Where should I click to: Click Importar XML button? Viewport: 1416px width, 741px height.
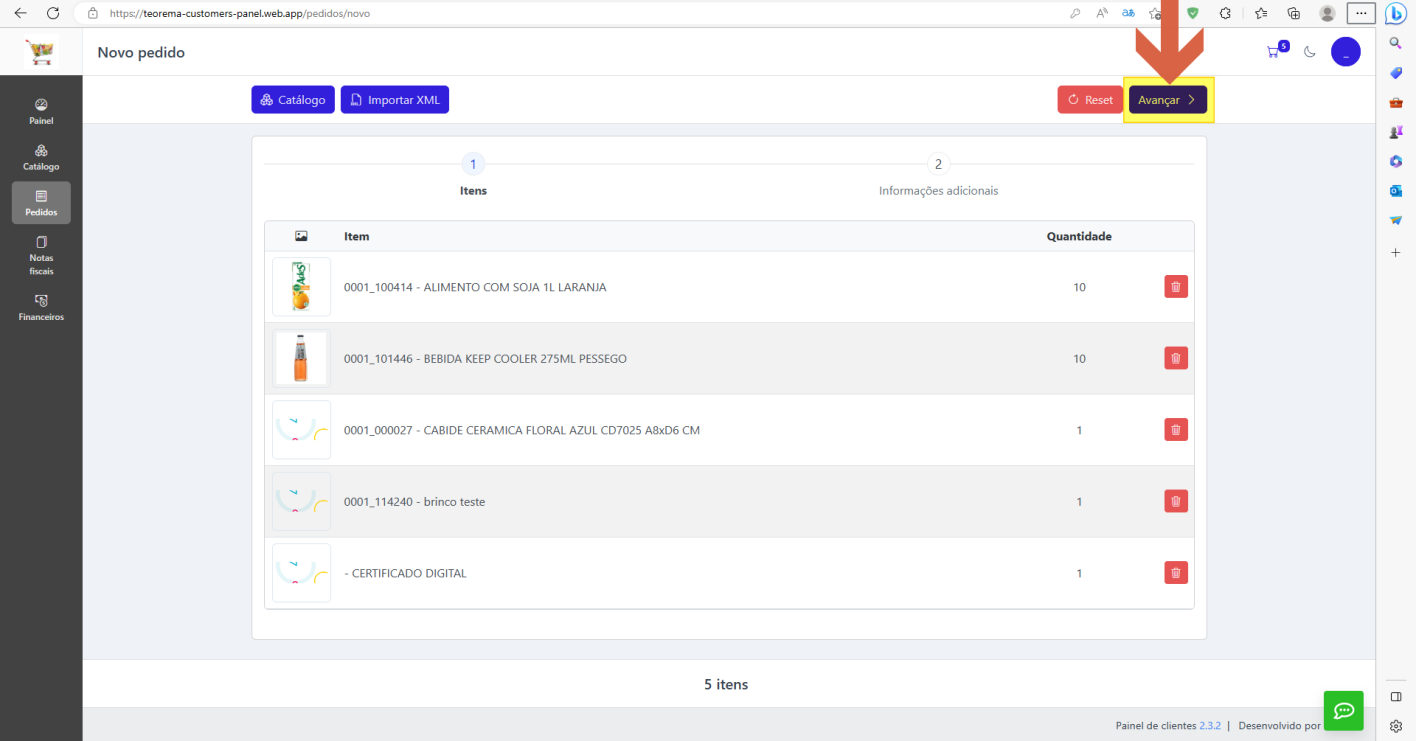coord(395,100)
